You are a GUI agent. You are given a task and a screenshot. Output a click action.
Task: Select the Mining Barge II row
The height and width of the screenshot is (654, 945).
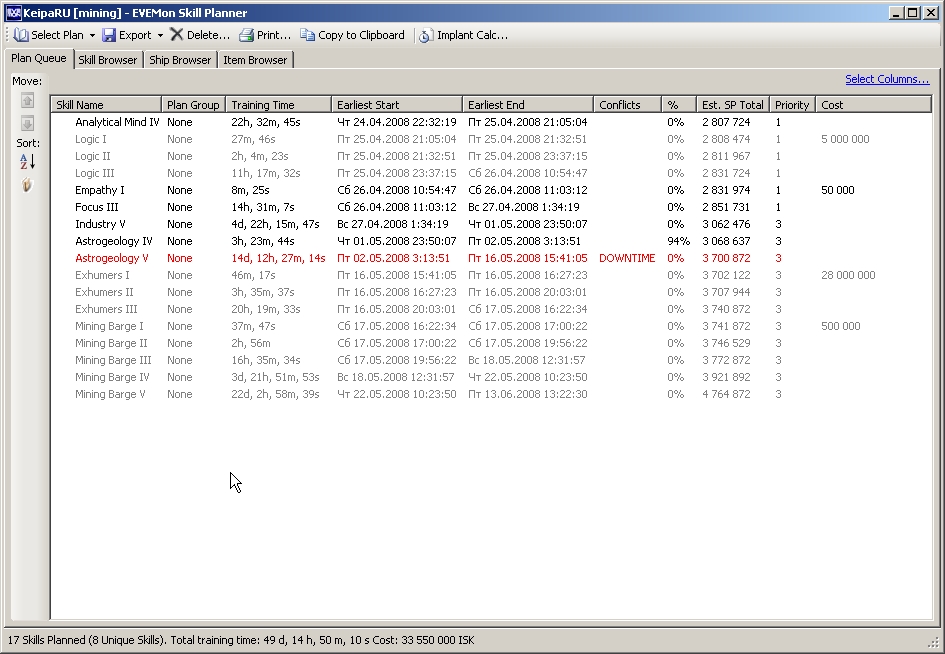pyautogui.click(x=491, y=343)
